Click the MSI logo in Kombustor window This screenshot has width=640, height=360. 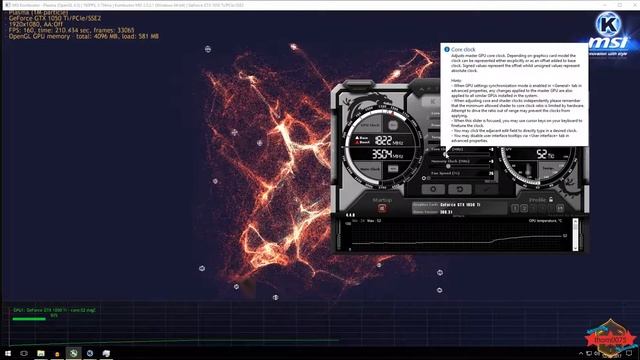click(x=608, y=42)
